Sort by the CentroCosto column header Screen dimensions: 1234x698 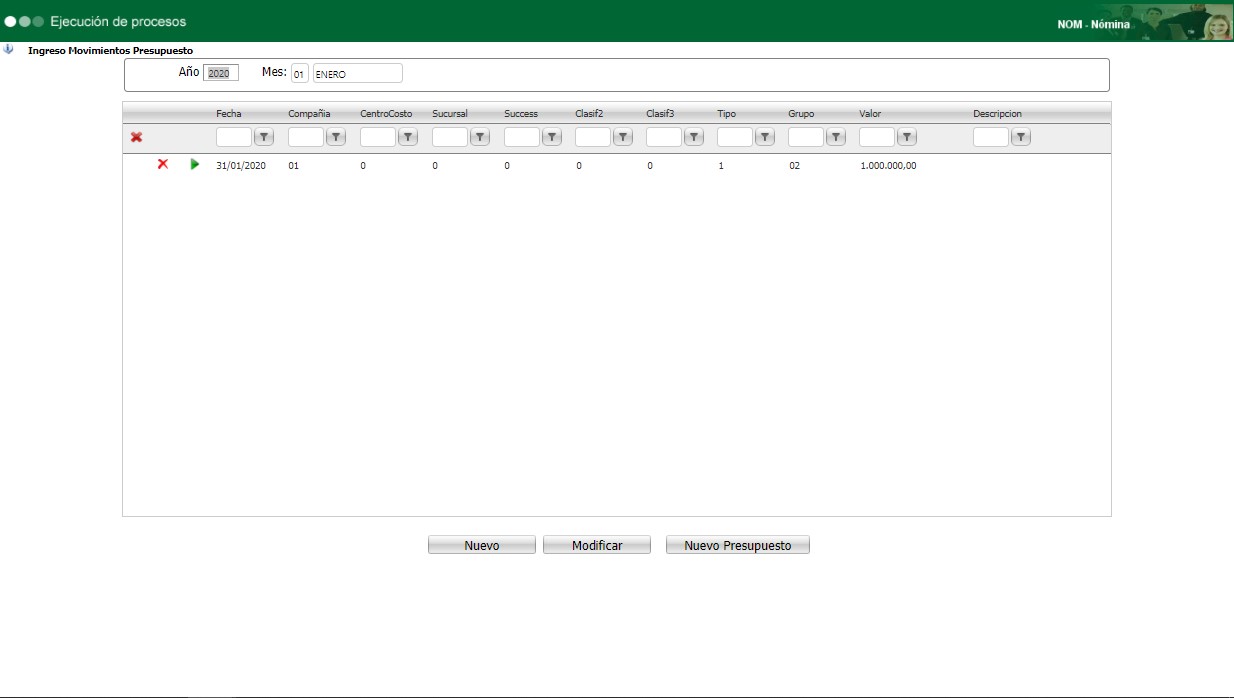coord(386,114)
